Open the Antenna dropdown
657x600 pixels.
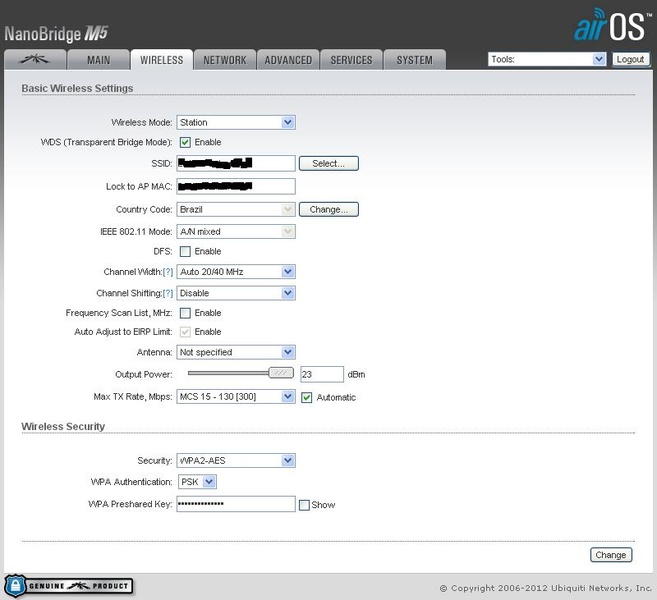(236, 352)
